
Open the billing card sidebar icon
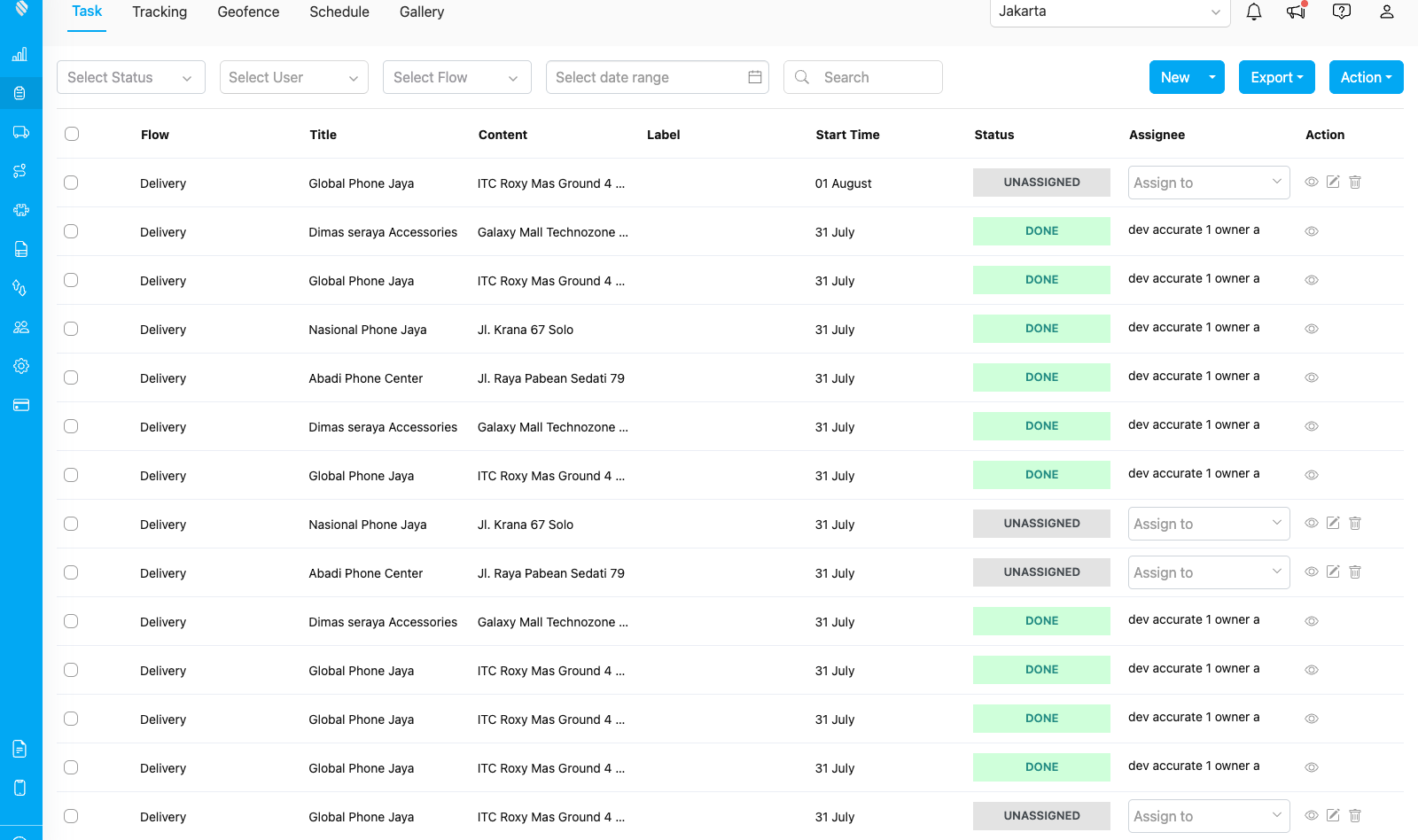pos(20,405)
